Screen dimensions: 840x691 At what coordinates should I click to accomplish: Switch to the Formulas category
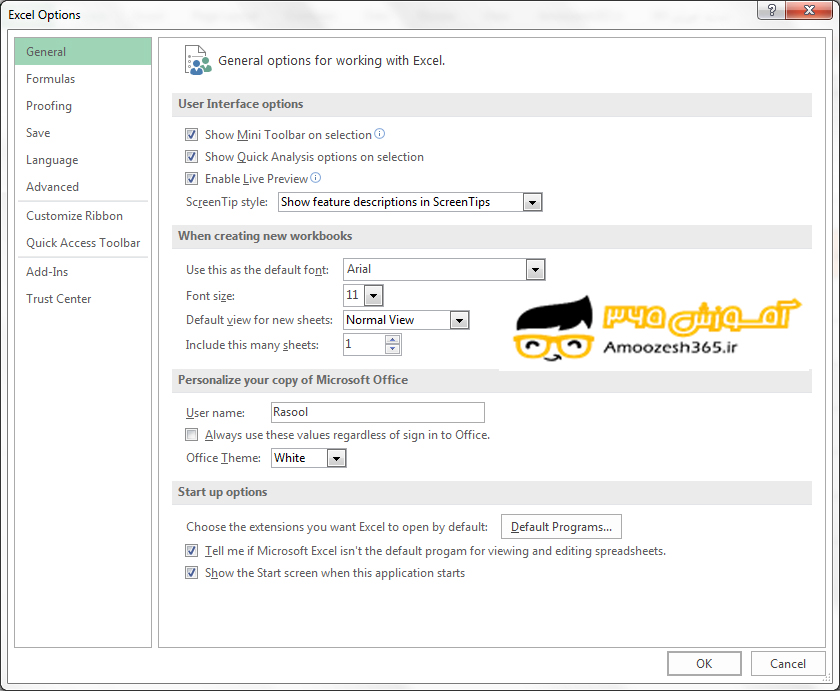tap(51, 79)
